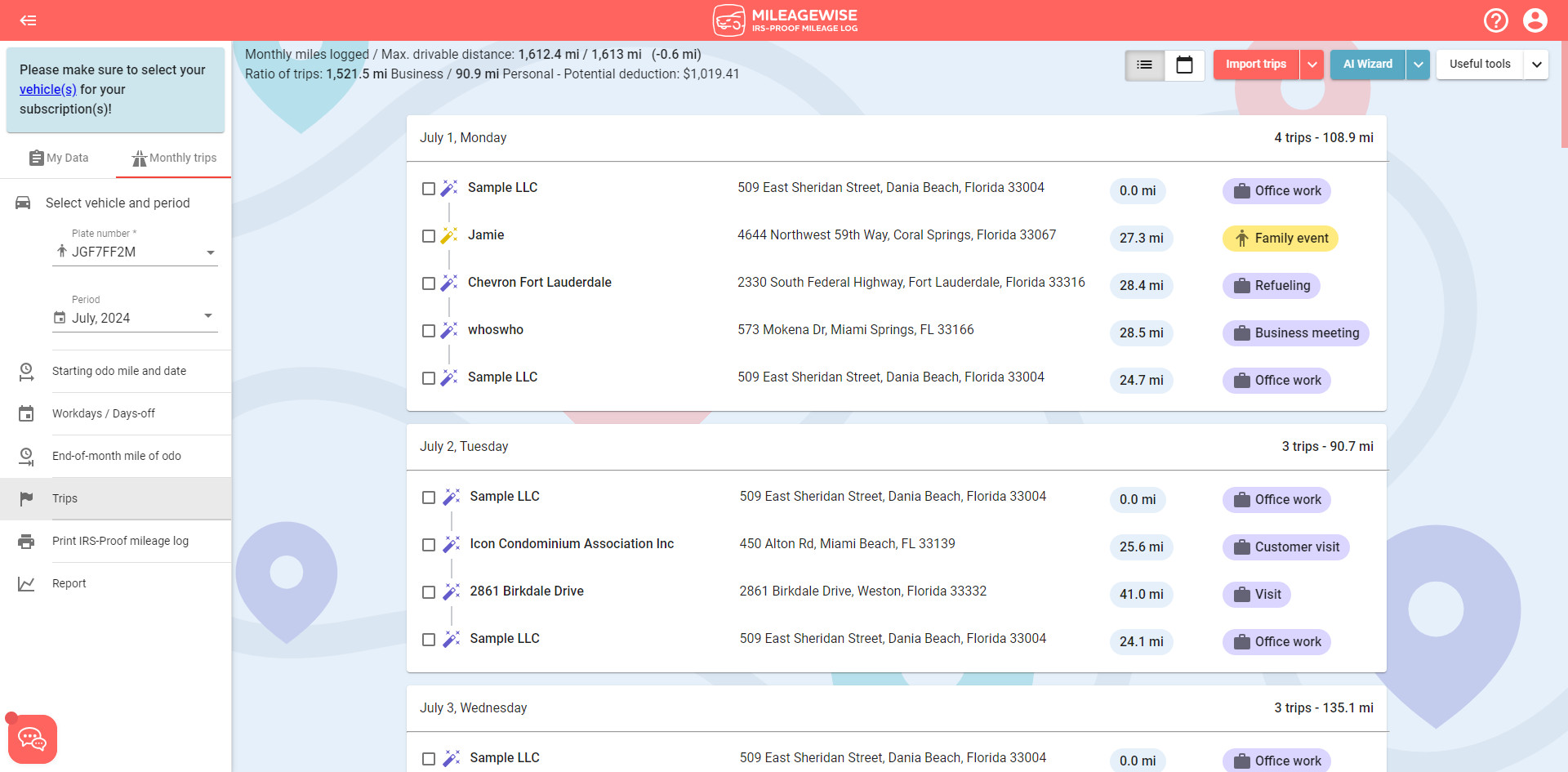Click the Useful tools button
This screenshot has height=772, width=1568.
pos(1480,65)
